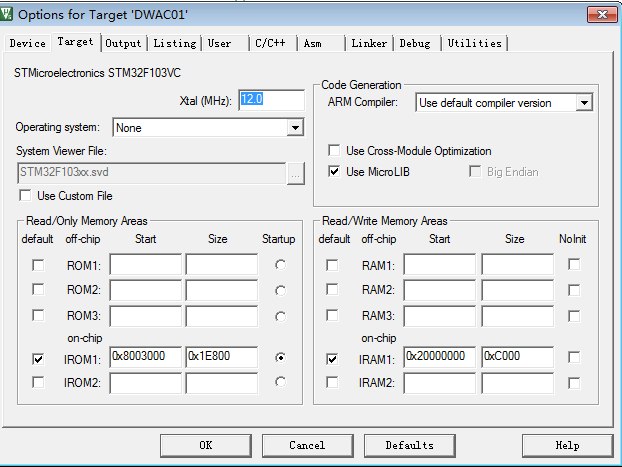Check the ROM2 default checkbox

[38, 289]
